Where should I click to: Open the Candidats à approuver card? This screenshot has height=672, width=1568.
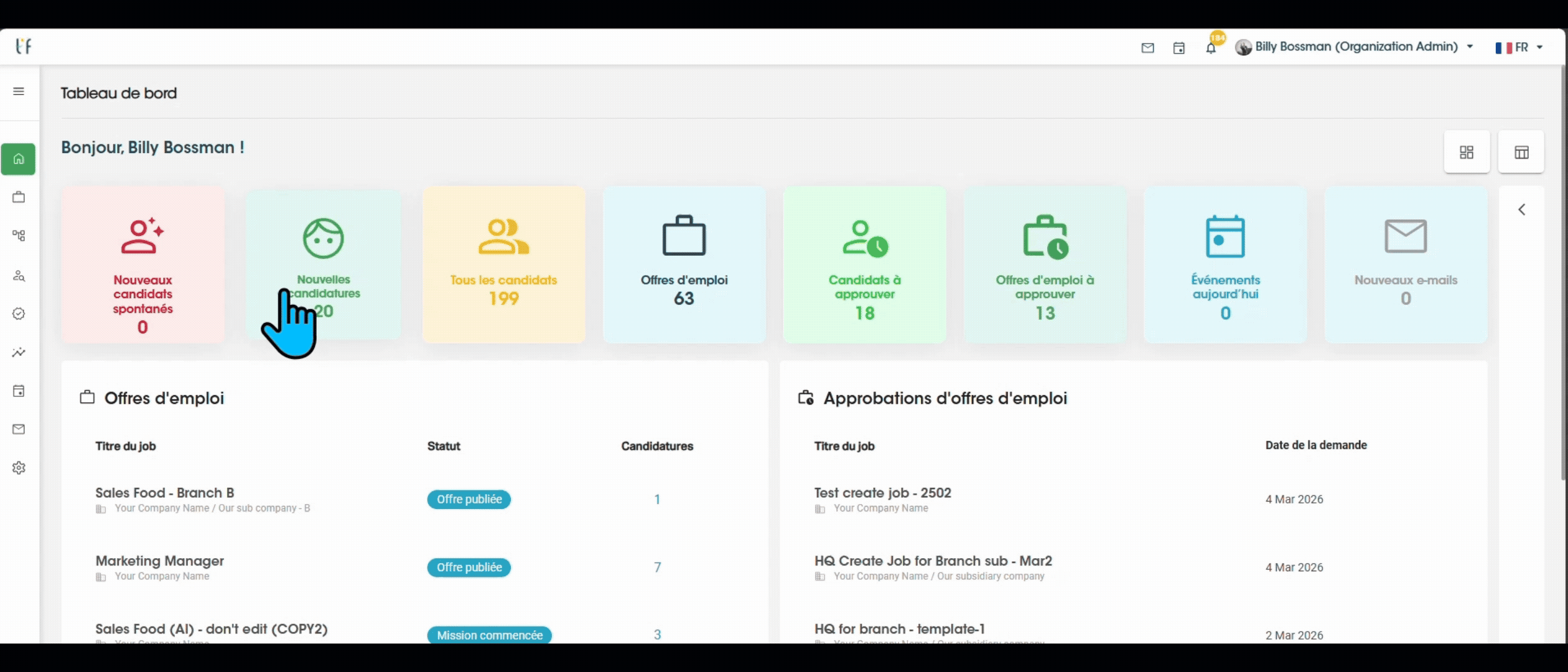(x=864, y=264)
